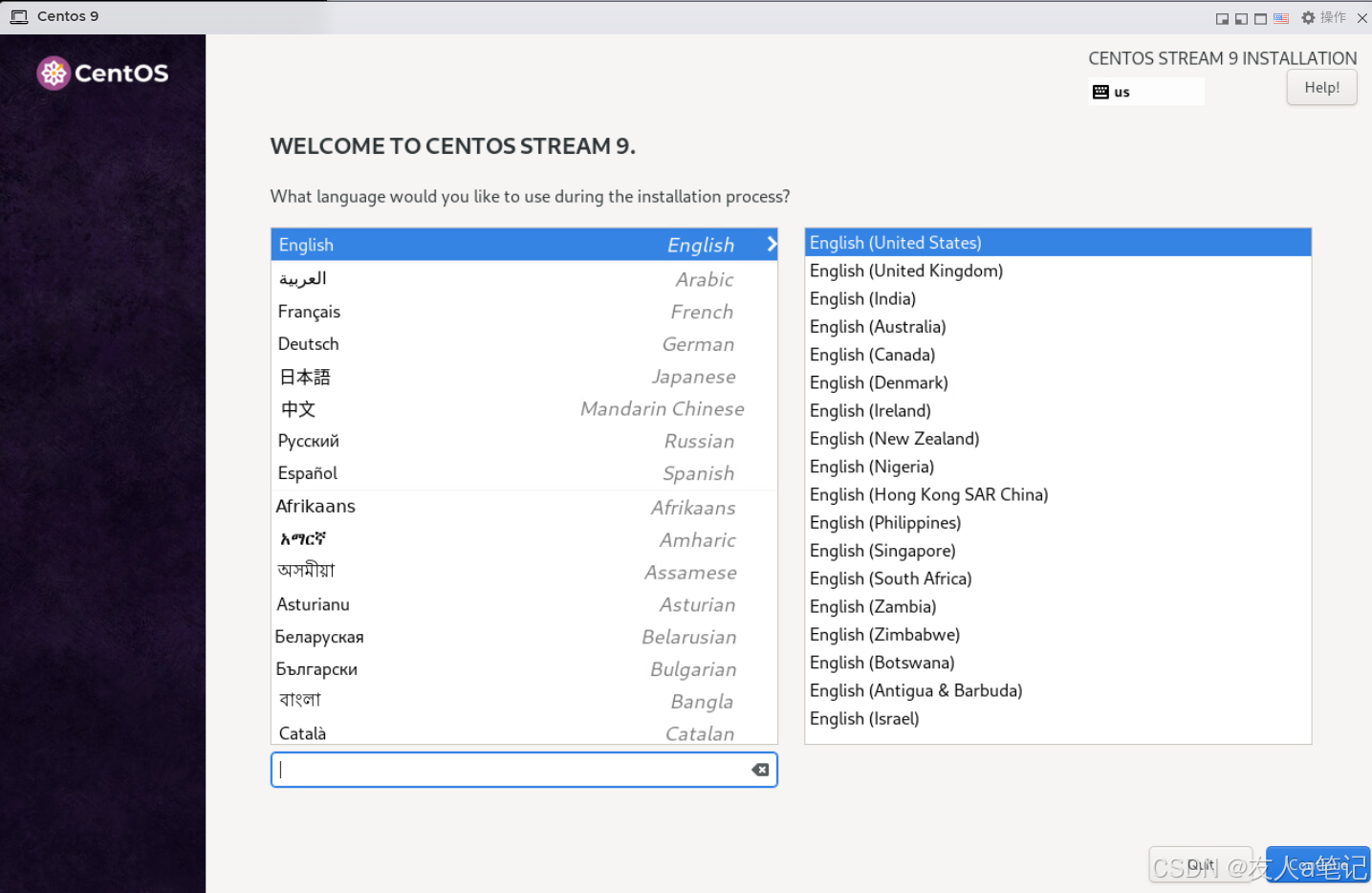1372x893 pixels.
Task: Select Afrikaans language row
Action: (x=524, y=507)
